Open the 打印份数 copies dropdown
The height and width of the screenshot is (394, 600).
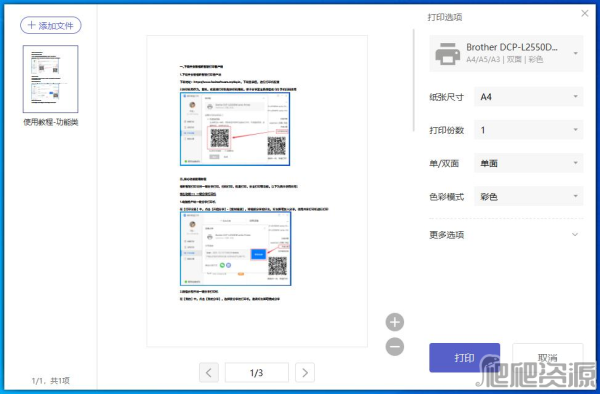click(529, 130)
